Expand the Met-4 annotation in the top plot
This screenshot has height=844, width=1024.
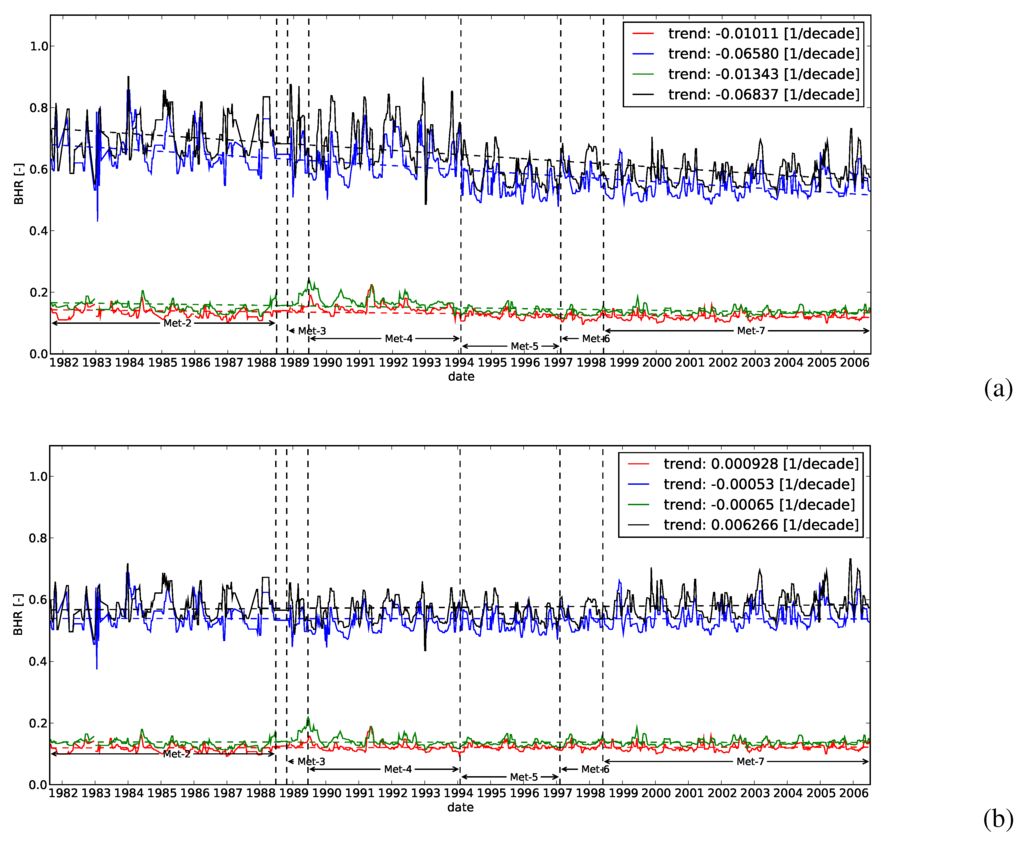point(397,338)
